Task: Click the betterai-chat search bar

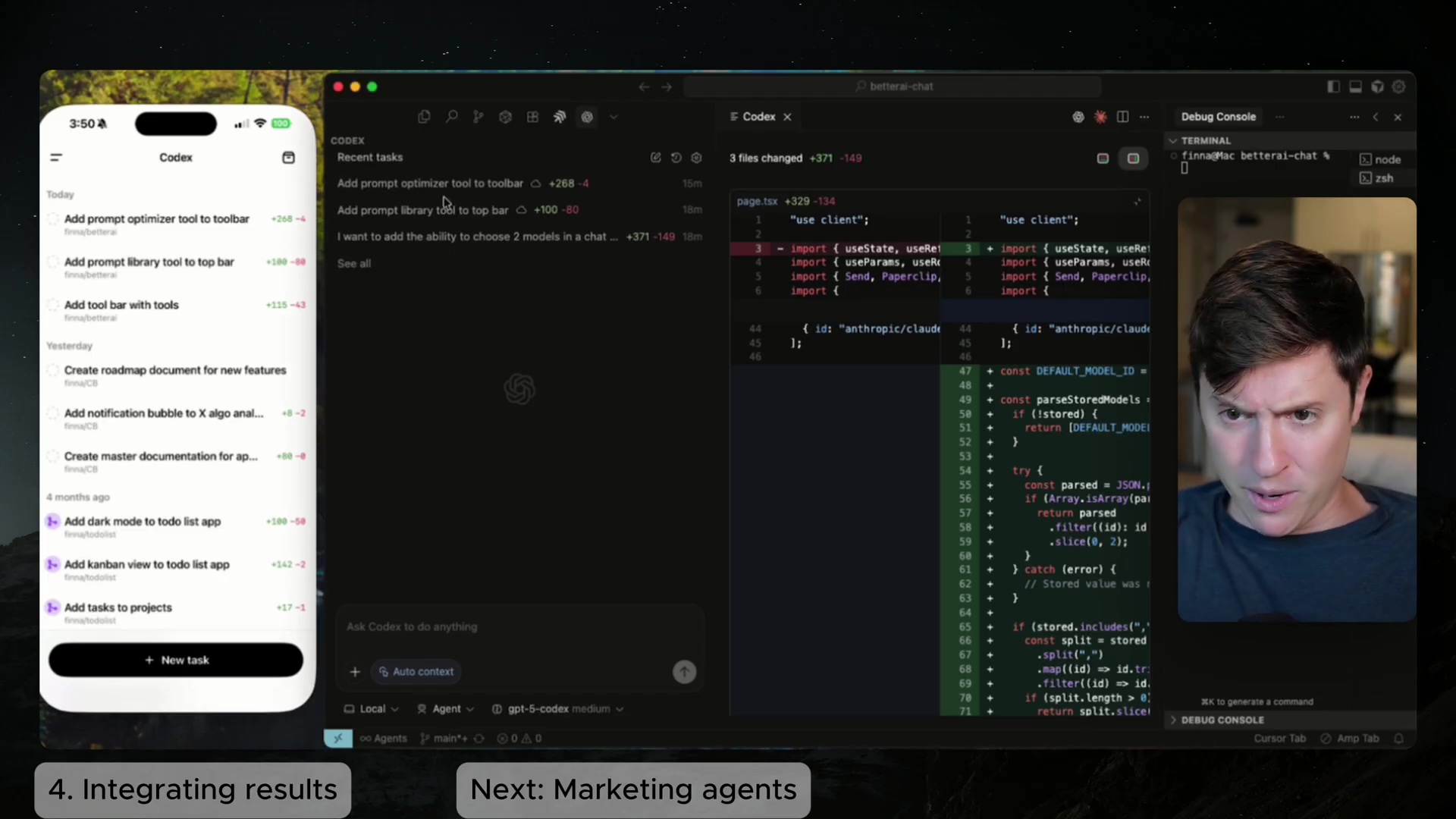Action: coord(893,86)
